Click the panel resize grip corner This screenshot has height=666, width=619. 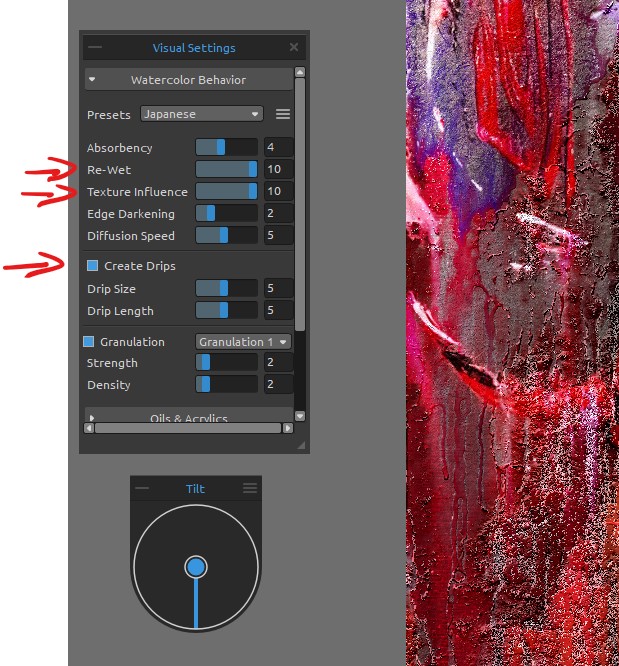coord(301,445)
